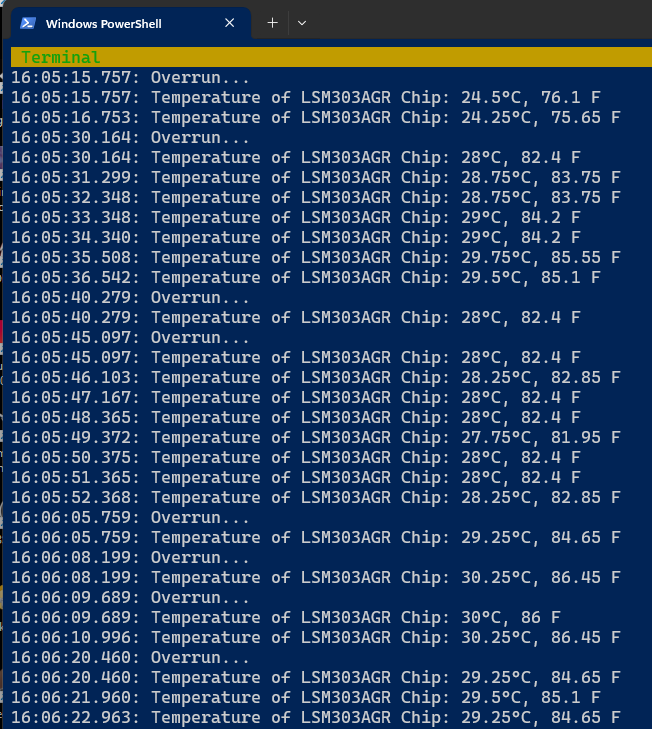Click the temperature line at 16:05:33.348
652x729 pixels.
(x=296, y=218)
